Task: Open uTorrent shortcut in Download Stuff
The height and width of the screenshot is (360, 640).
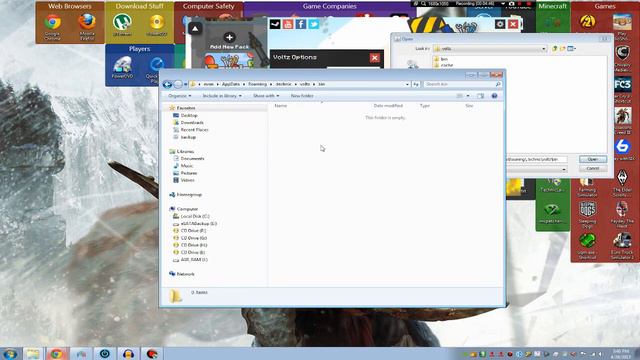Action: [122, 25]
